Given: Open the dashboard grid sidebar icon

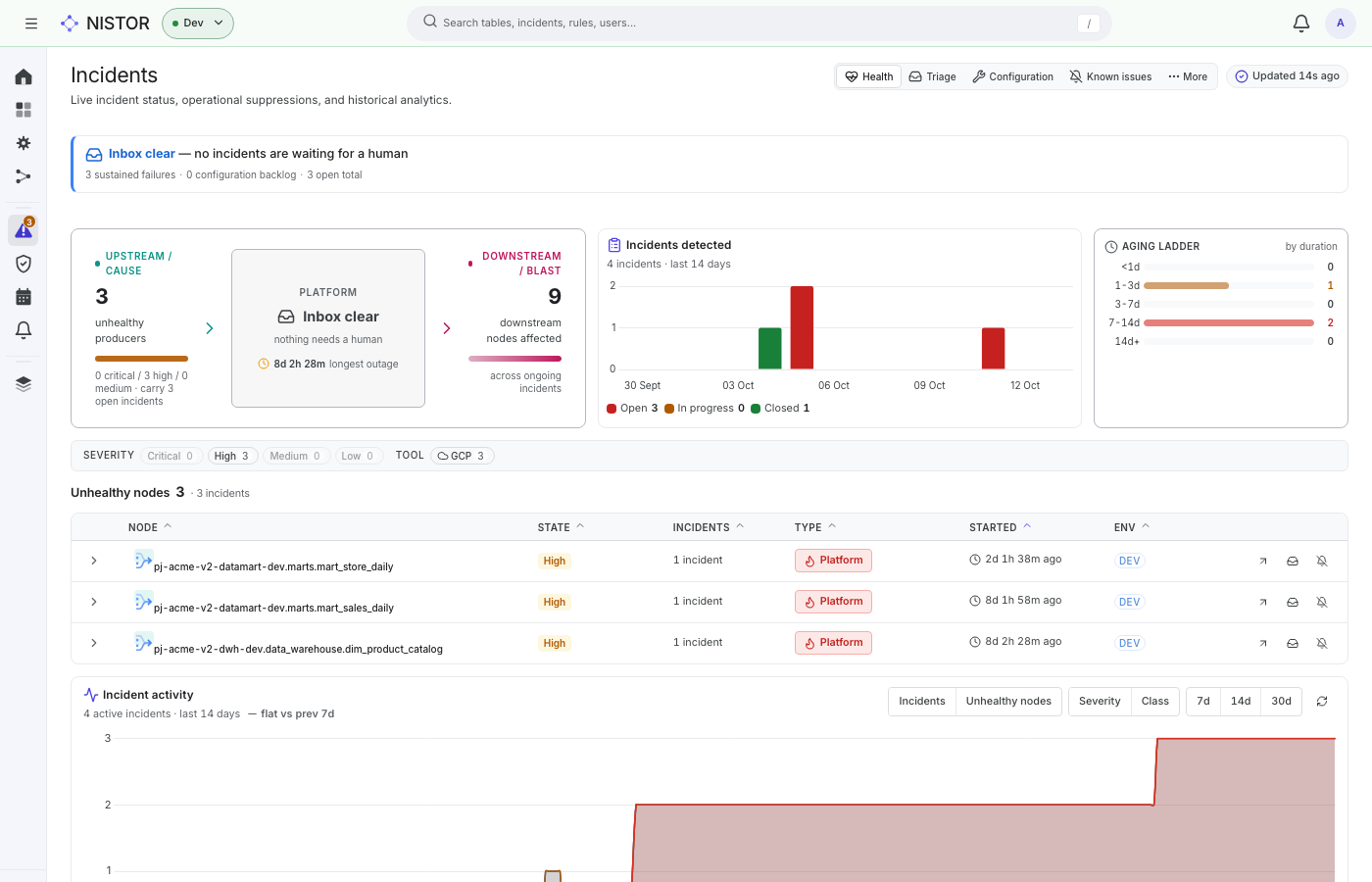Looking at the screenshot, I should coord(24,110).
